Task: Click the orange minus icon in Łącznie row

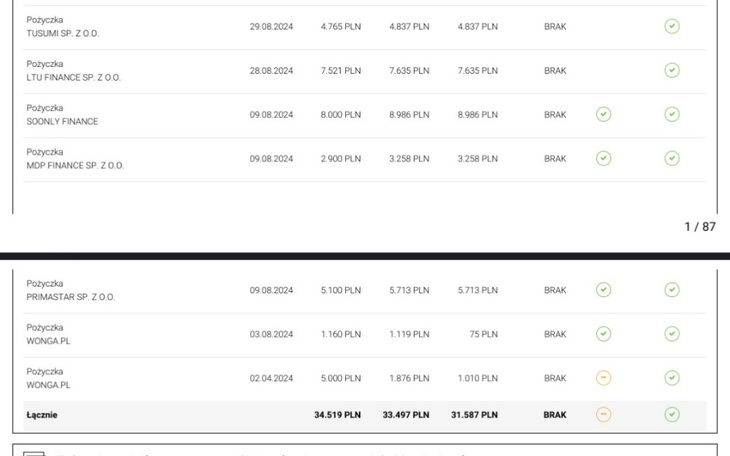Action: [x=603, y=414]
